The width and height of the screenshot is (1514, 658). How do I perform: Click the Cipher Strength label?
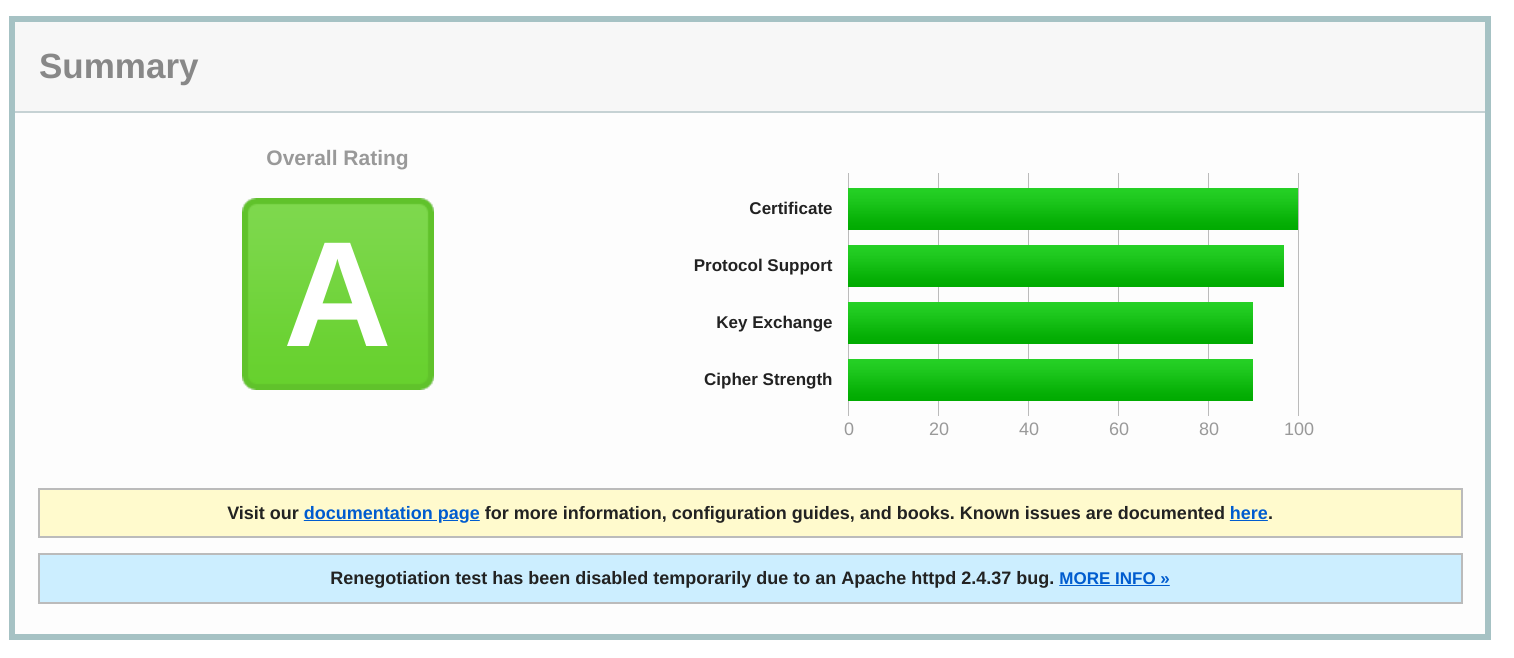(768, 379)
